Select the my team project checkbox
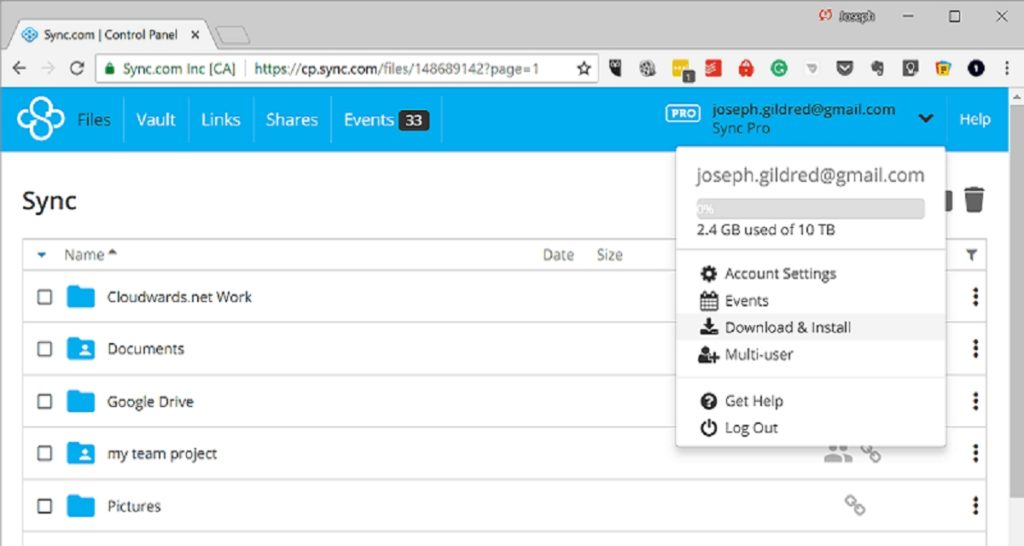This screenshot has width=1024, height=546. click(x=45, y=454)
